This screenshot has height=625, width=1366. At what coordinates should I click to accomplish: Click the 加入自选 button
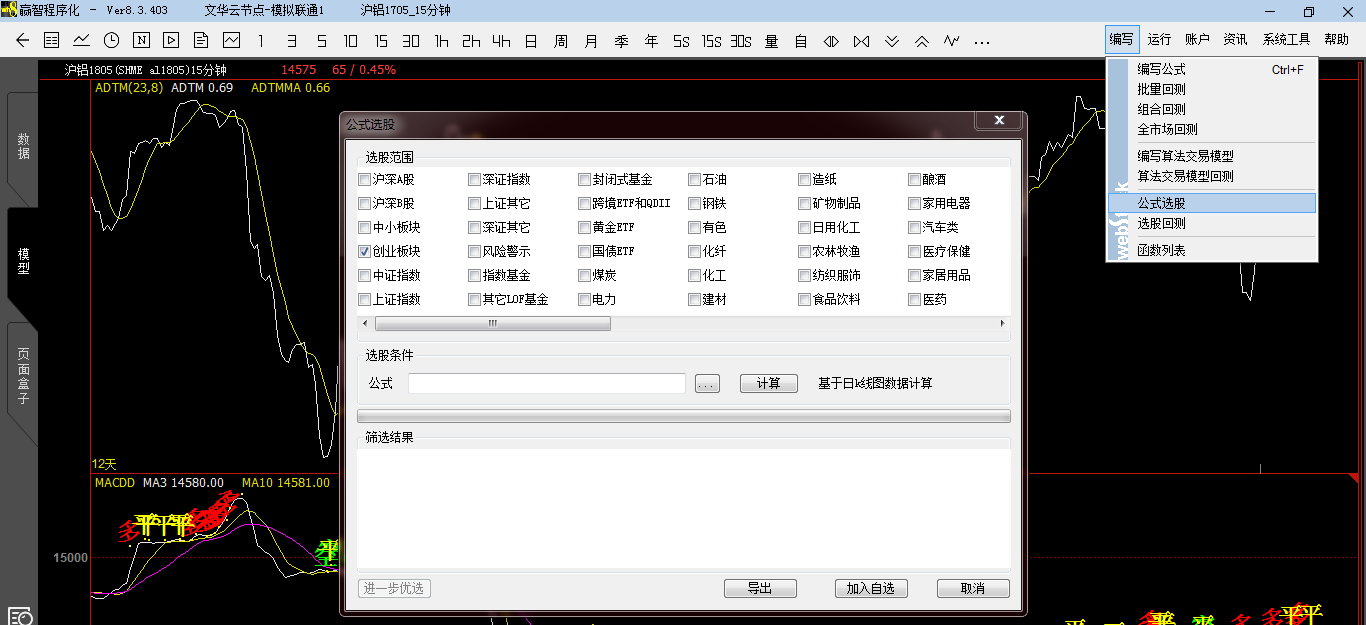870,588
